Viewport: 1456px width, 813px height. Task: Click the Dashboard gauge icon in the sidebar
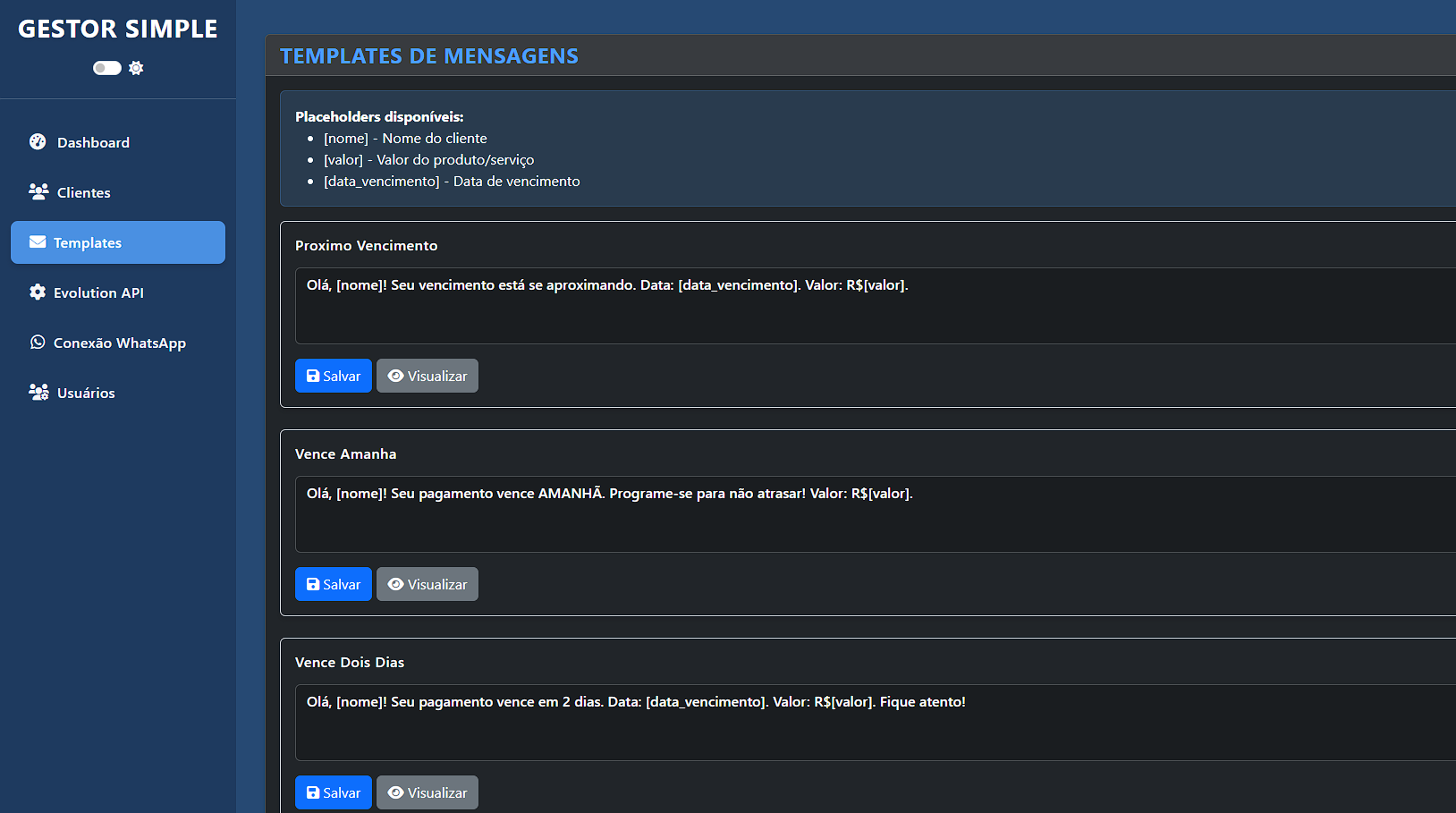point(38,142)
